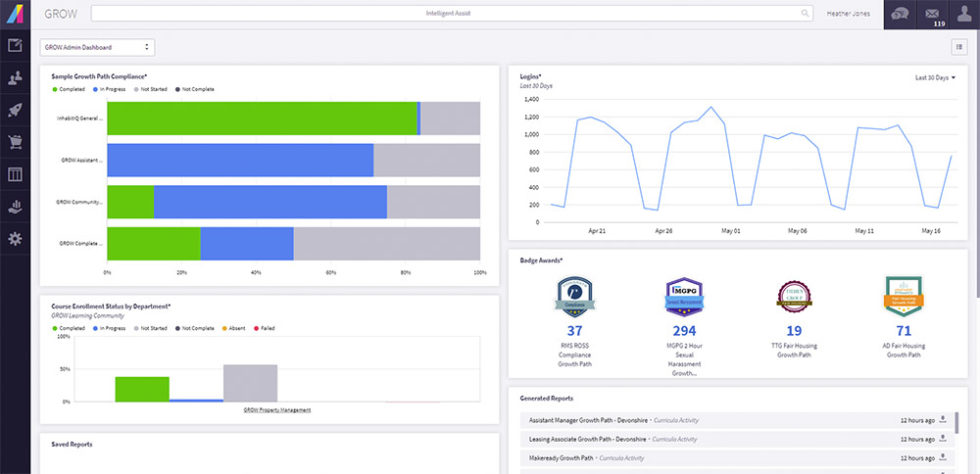Toggle Completed legend in Course Enrollment chart
Screen dimensions: 980x474
69,328
